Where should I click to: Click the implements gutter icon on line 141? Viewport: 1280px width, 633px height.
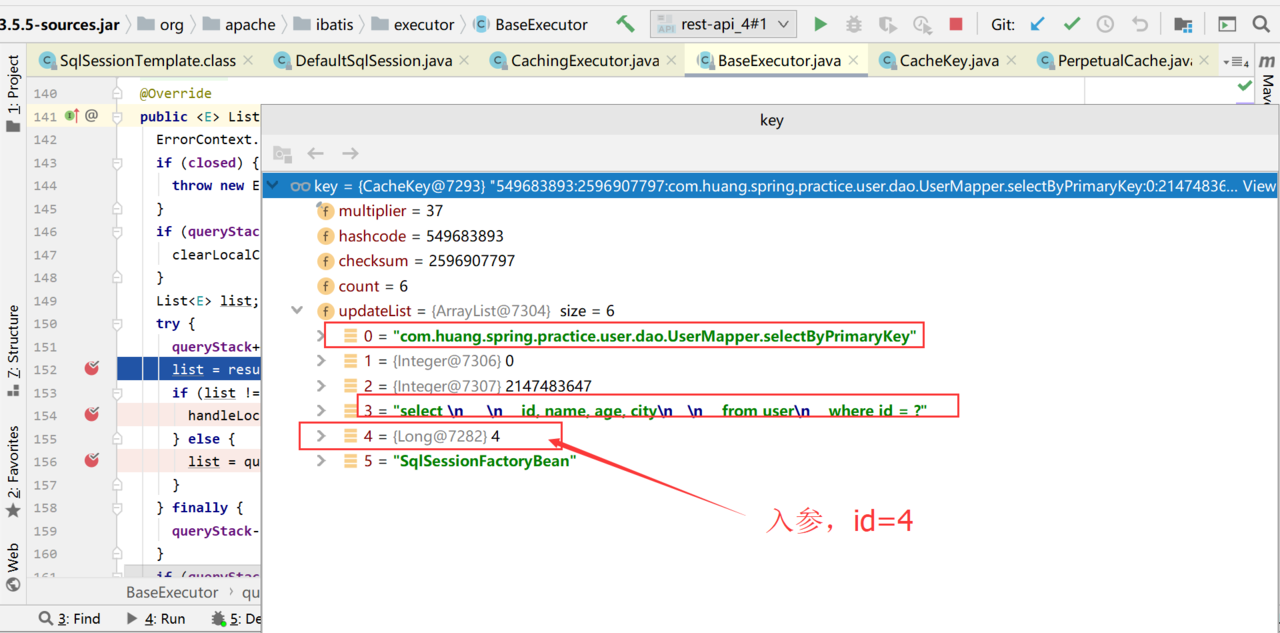click(71, 116)
